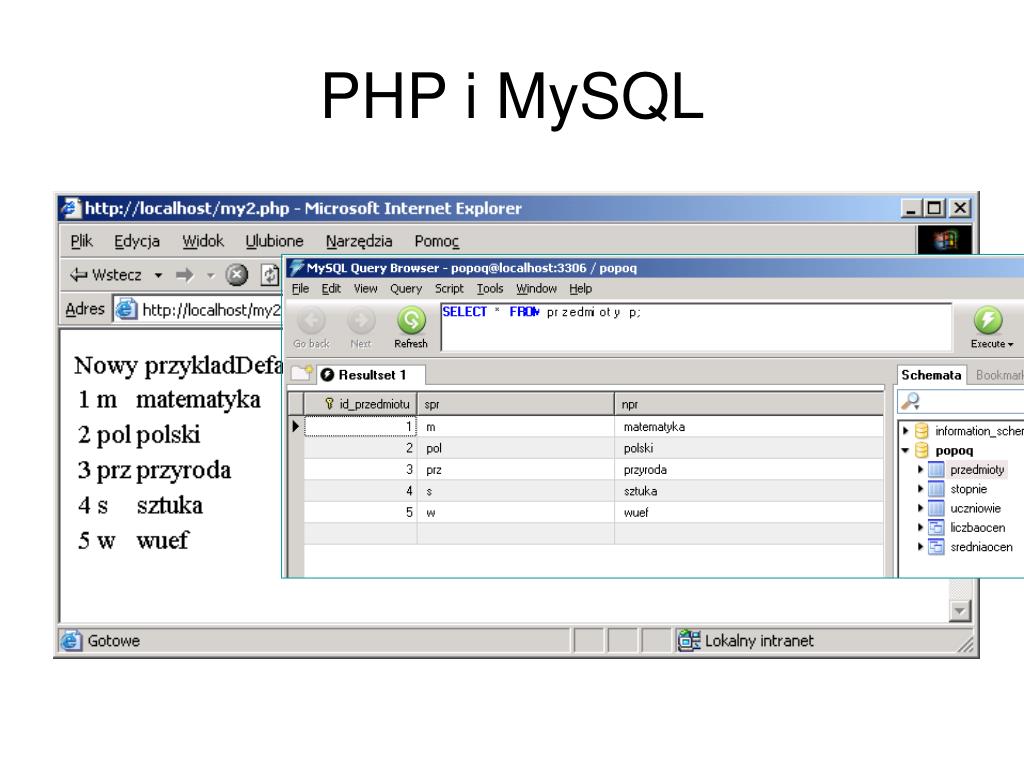Click the Lokalny intranet zone icon
The width and height of the screenshot is (1024, 768).
[x=689, y=640]
